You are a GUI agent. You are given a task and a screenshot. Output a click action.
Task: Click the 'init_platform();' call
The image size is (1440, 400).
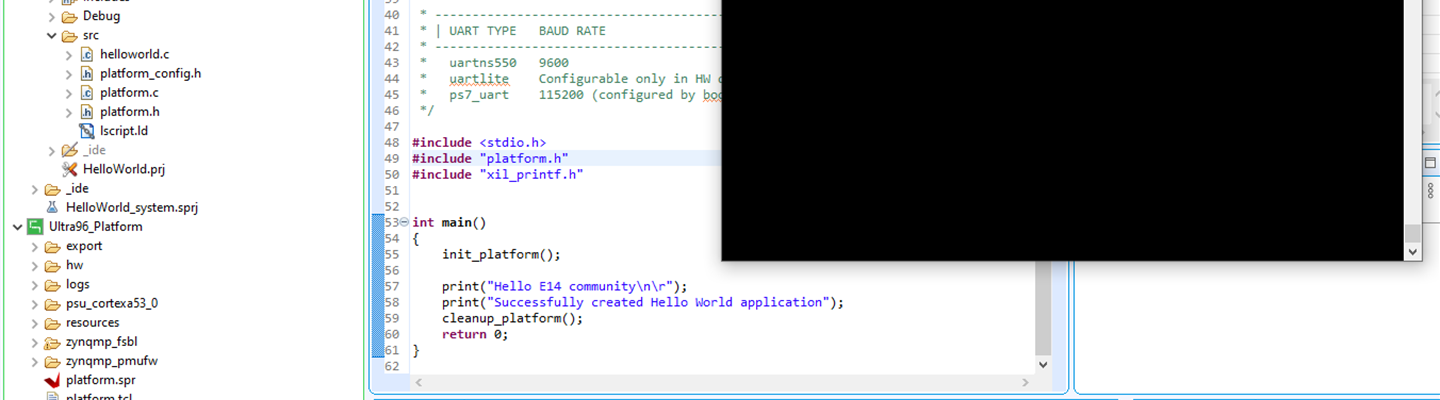pyautogui.click(x=502, y=254)
